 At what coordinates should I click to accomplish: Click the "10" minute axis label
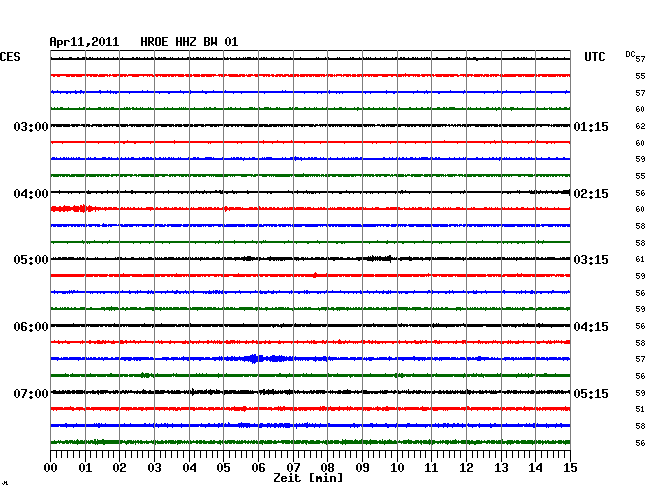click(397, 468)
